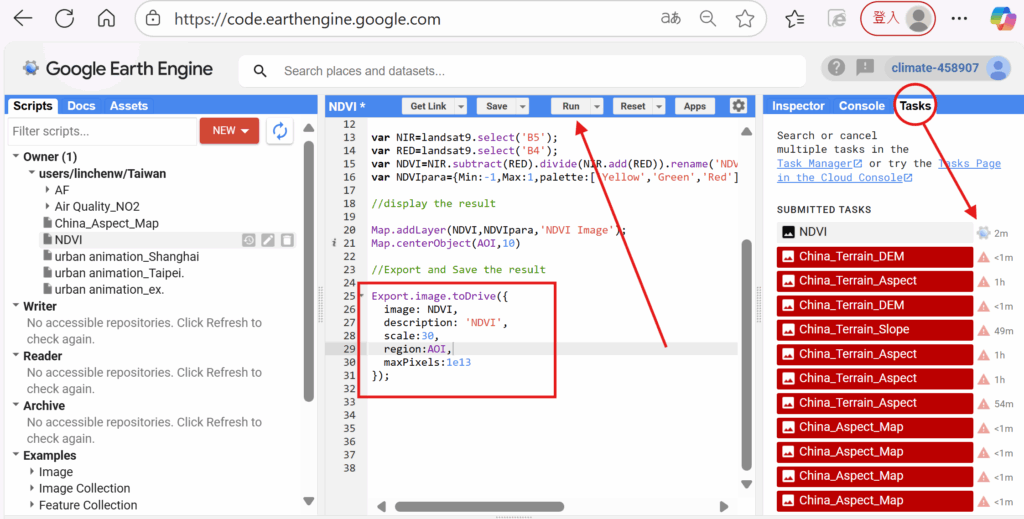This screenshot has height=519, width=1024.
Task: Click the Google Earth Engine logo
Action: tap(118, 69)
